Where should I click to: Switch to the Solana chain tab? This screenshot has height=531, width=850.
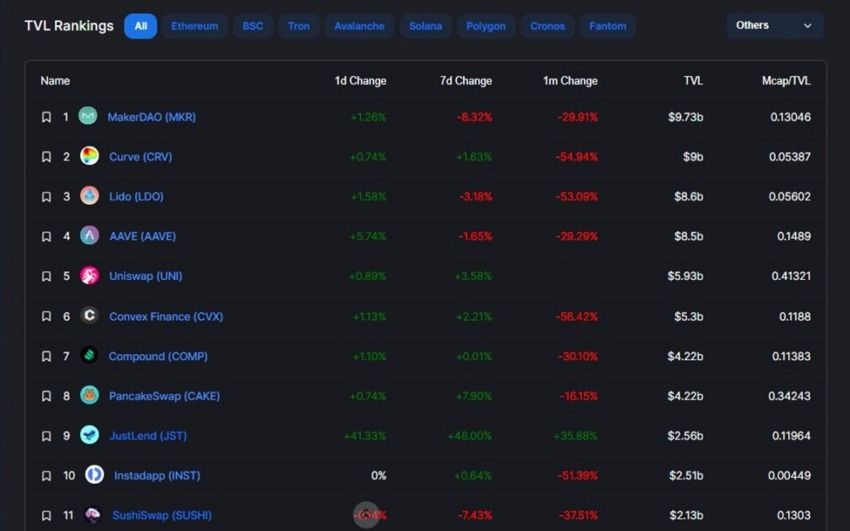click(x=425, y=26)
